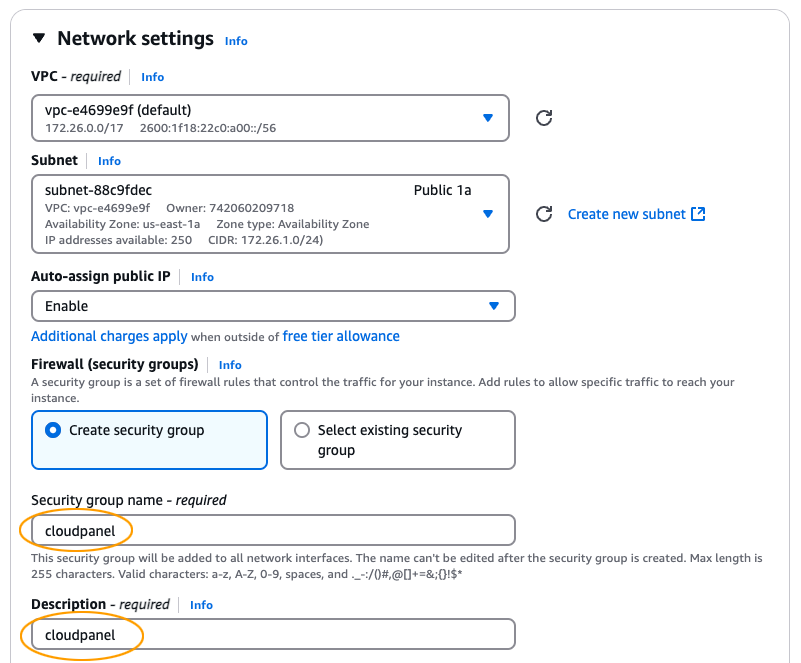Click Info next to Firewall security groups
Image resolution: width=801 pixels, height=663 pixels.
point(230,364)
